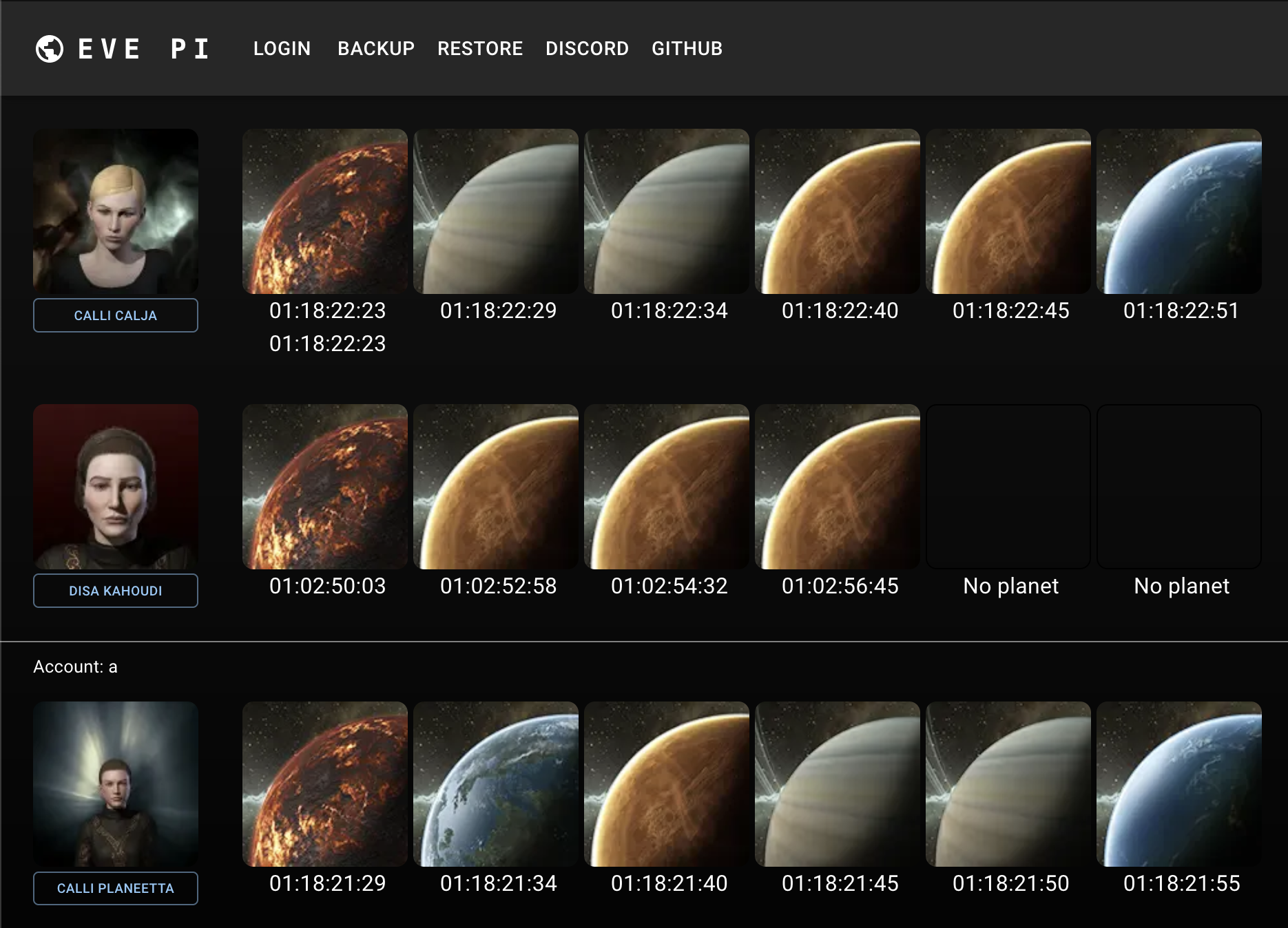This screenshot has width=1288, height=928.
Task: Visit the GITHUB link
Action: click(687, 49)
